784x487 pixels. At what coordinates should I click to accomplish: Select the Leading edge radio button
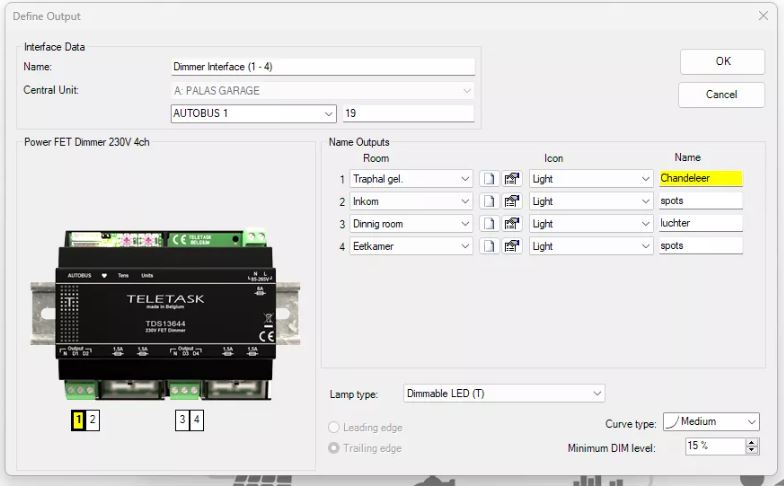click(x=334, y=428)
